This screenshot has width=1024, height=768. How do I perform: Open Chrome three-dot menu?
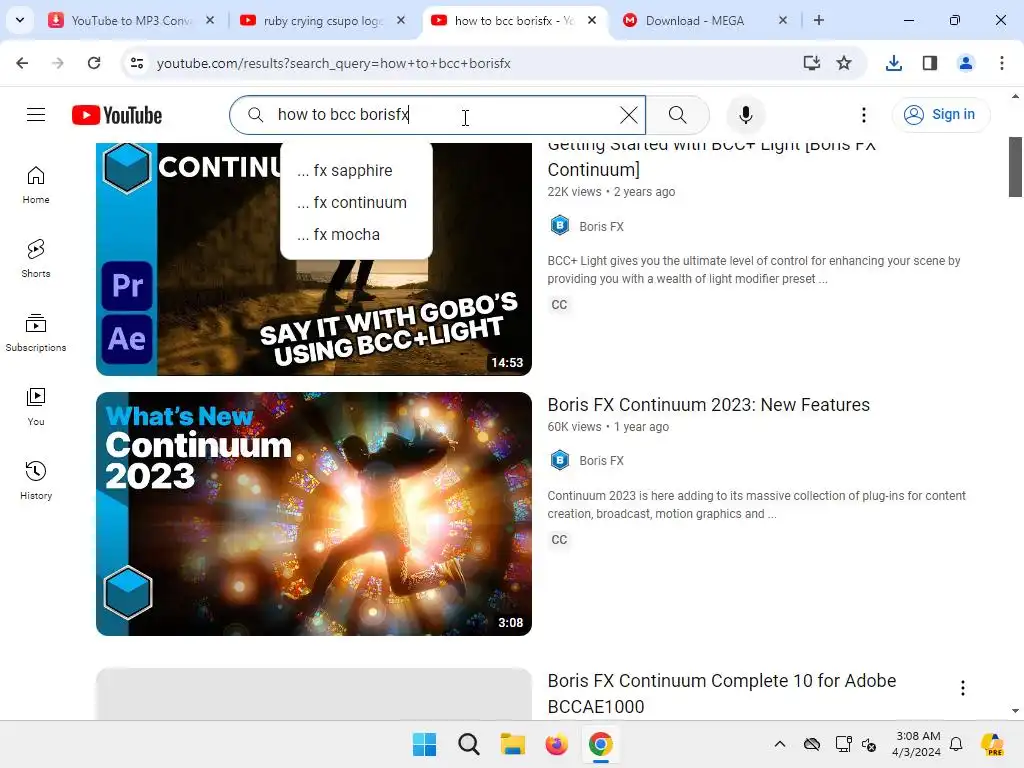[1001, 63]
